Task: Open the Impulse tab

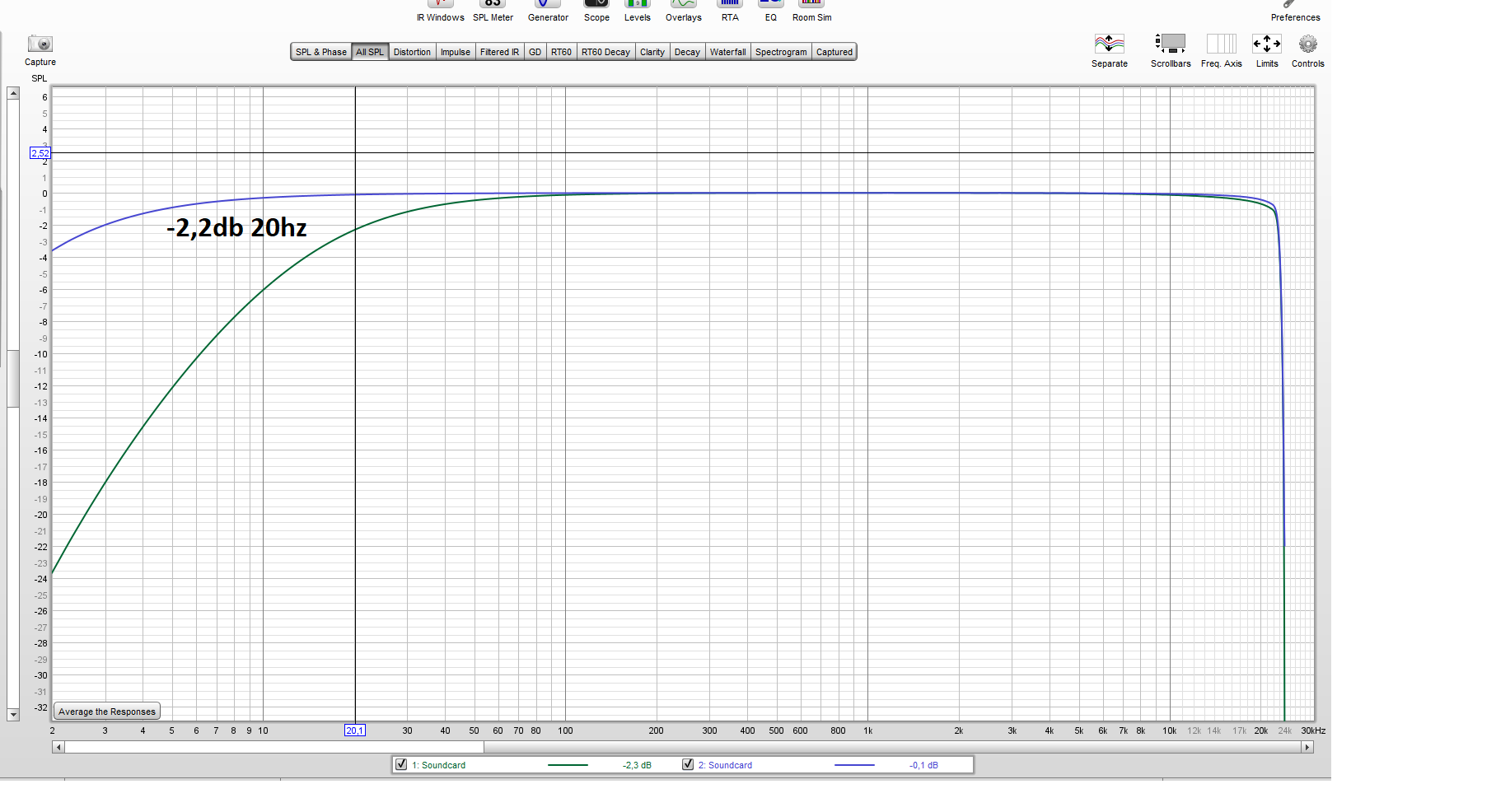Action: point(456,52)
